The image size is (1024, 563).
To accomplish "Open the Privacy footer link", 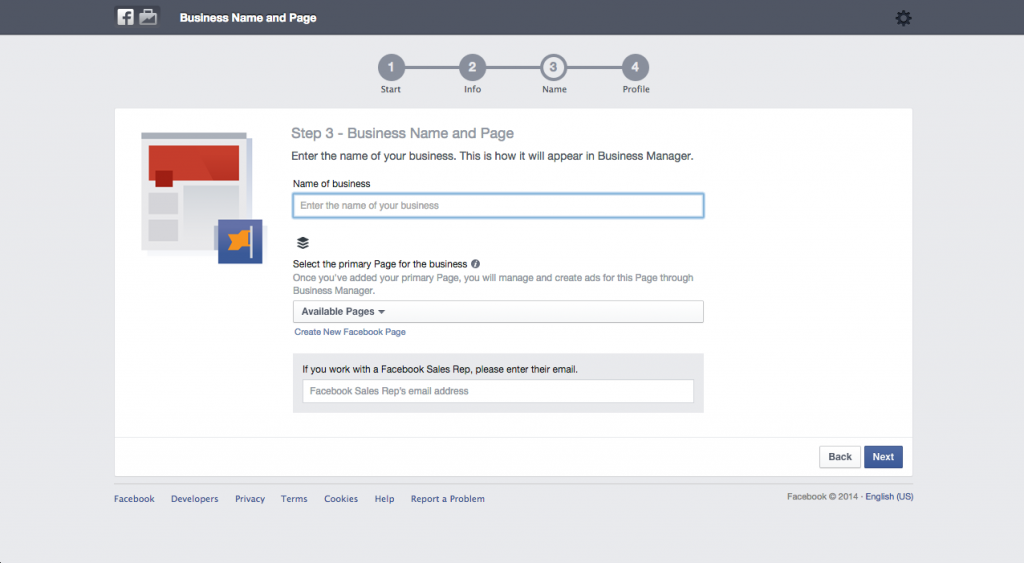I will click(250, 498).
